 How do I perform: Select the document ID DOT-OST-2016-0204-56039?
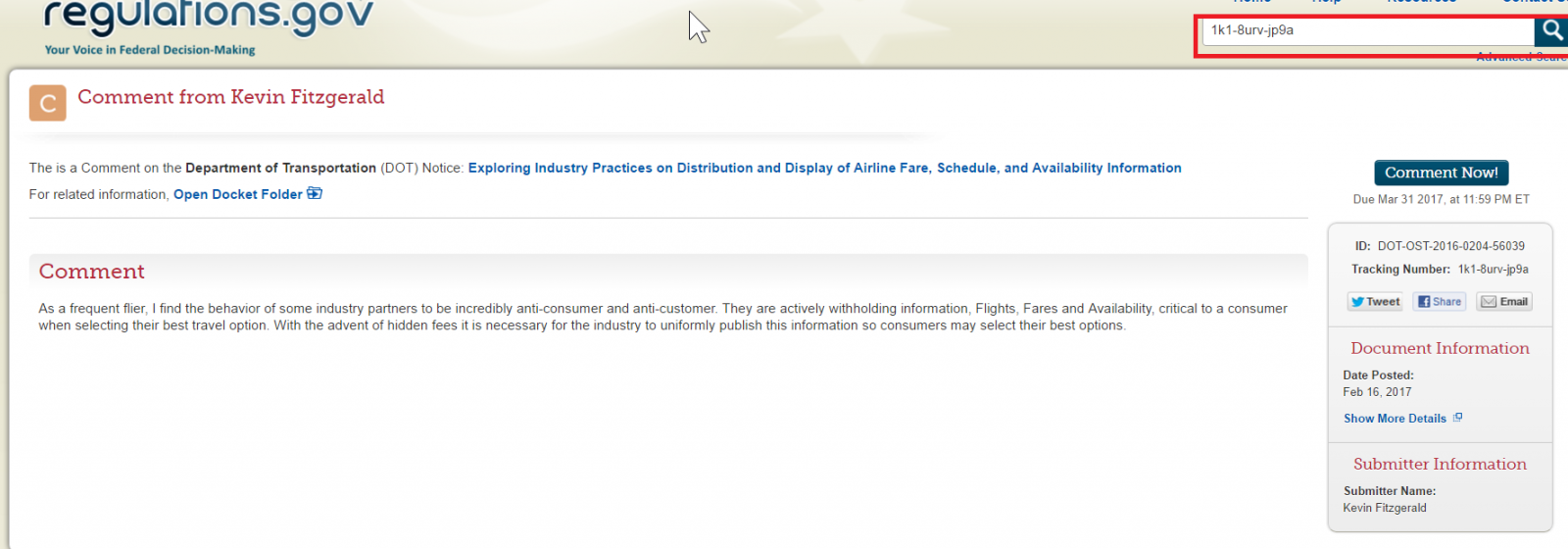point(1450,246)
